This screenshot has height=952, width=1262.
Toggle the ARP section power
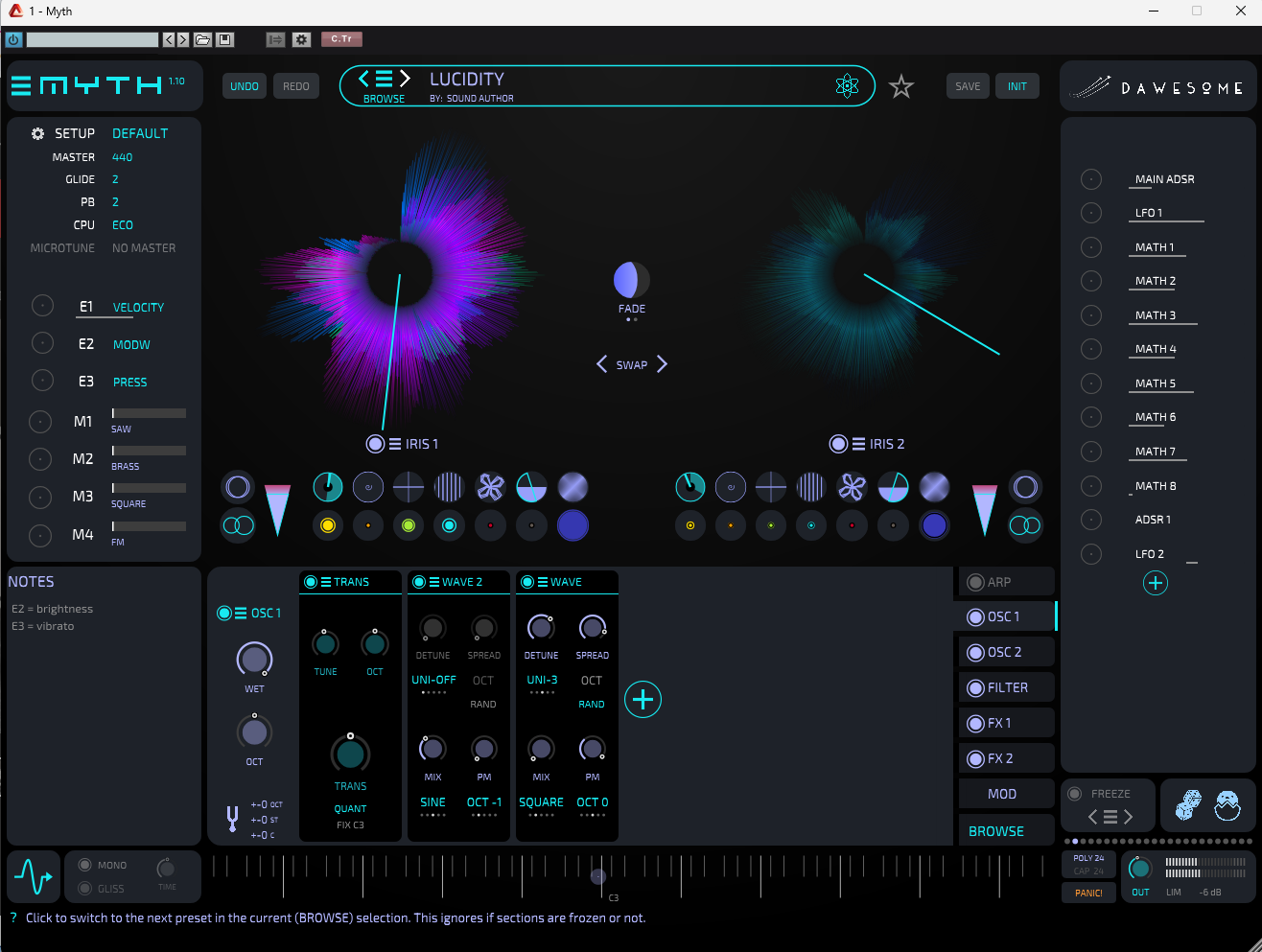click(976, 583)
